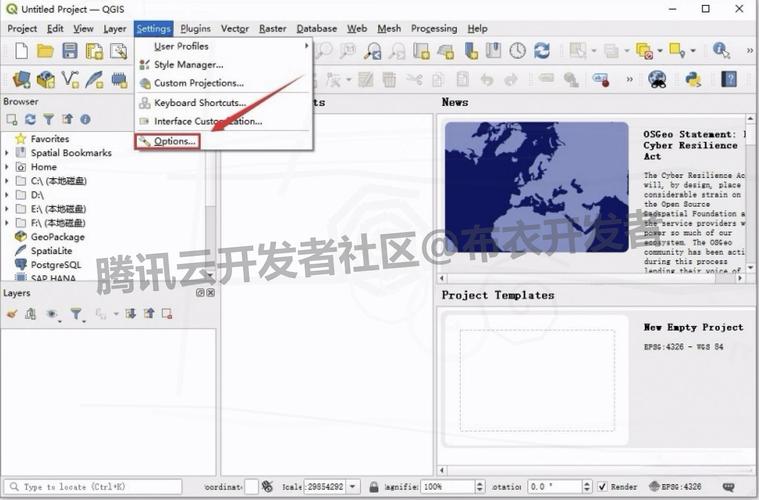
Task: Click the New Project blank page icon
Action: tap(21, 50)
